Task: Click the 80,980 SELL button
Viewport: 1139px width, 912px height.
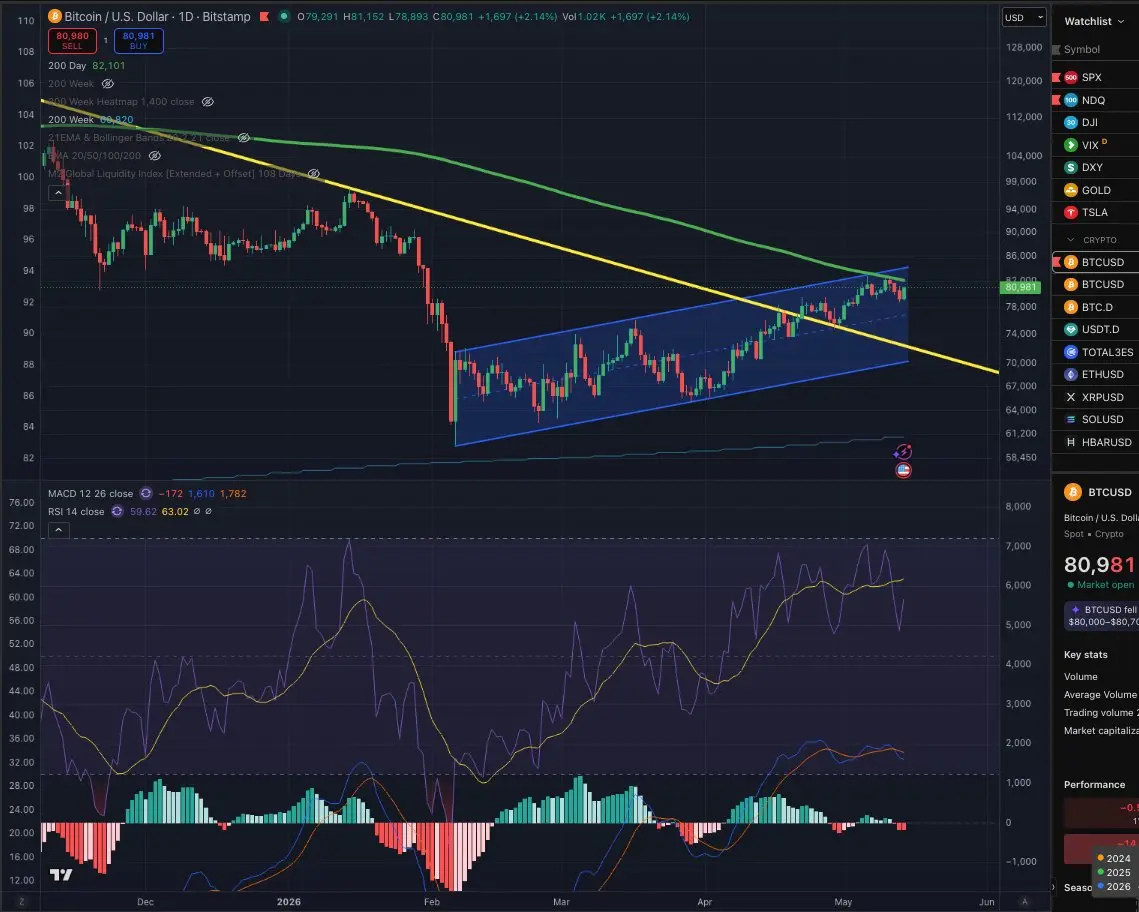Action: tap(72, 41)
